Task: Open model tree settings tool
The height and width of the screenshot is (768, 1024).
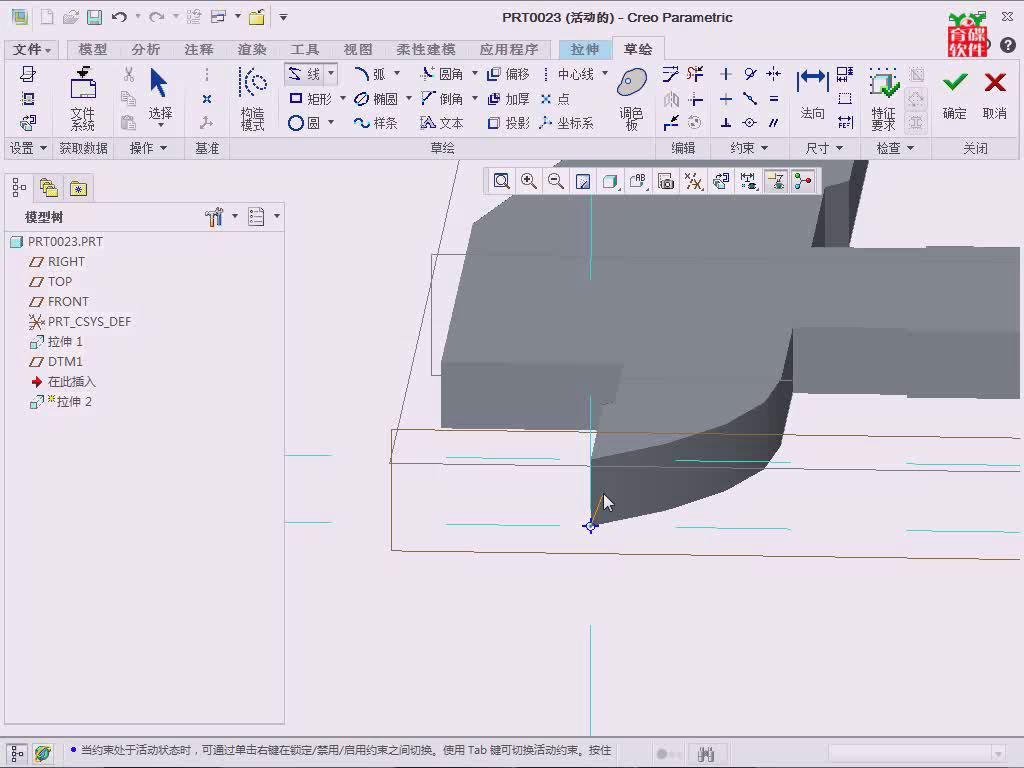Action: pos(214,216)
